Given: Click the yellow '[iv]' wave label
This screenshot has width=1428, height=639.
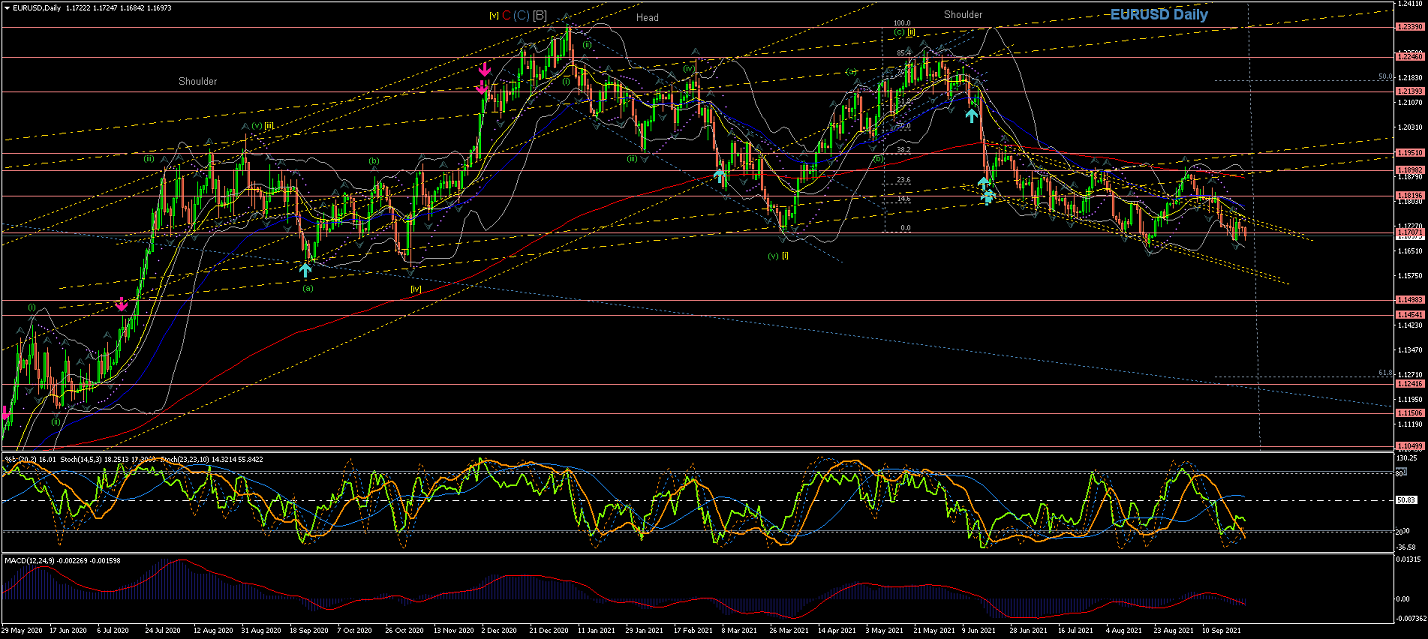Looking at the screenshot, I should [415, 289].
